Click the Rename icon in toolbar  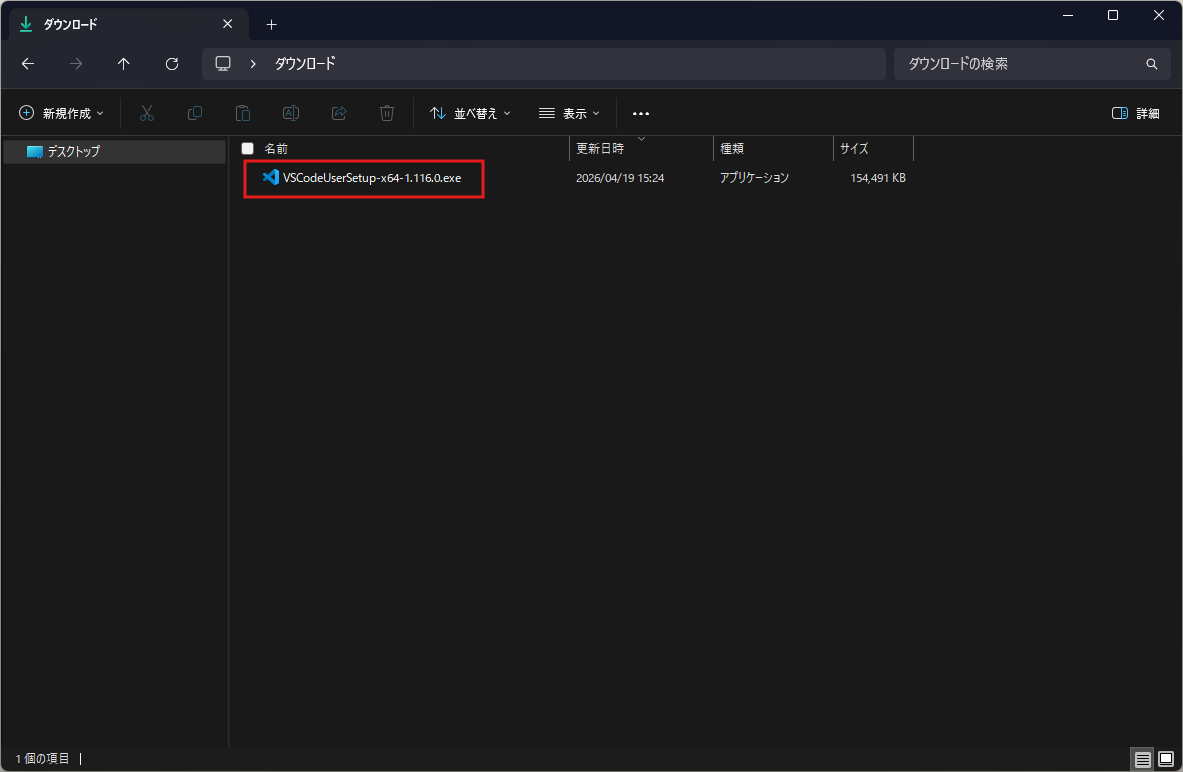tap(291, 113)
